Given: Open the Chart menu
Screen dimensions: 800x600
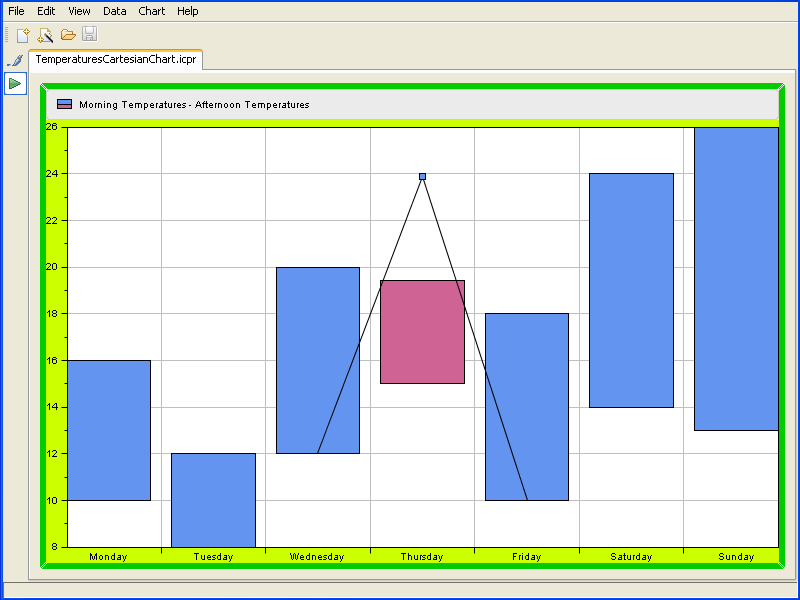Looking at the screenshot, I should pyautogui.click(x=152, y=11).
